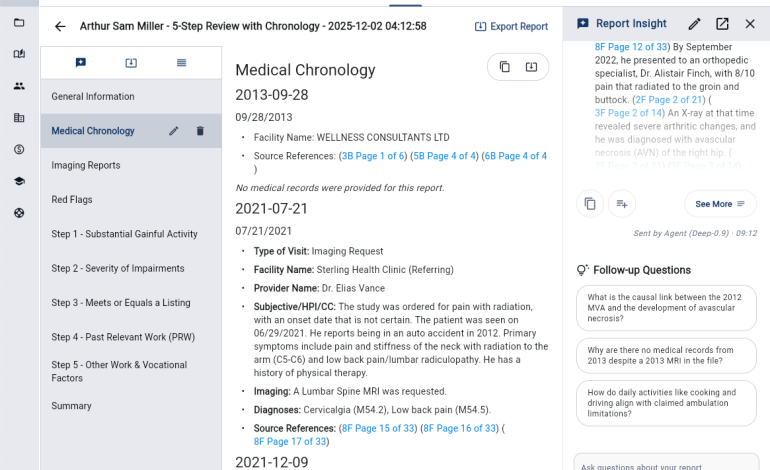Image resolution: width=770 pixels, height=470 pixels.
Task: Delete the Medical Chronology section with trash icon
Action: tap(200, 131)
